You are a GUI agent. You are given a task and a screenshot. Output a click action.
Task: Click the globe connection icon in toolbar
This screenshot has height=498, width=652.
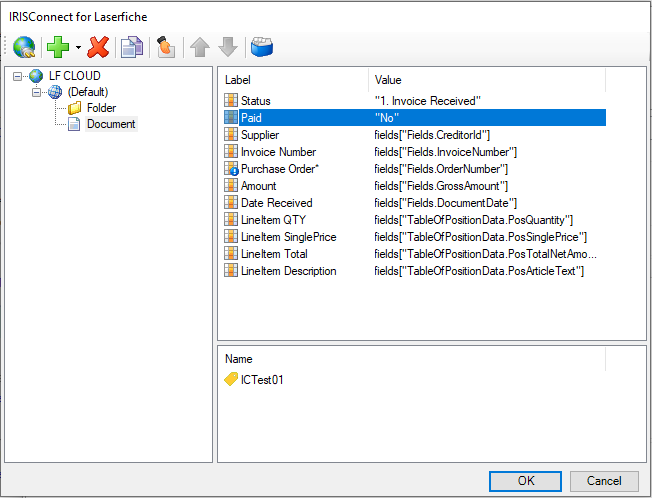pyautogui.click(x=25, y=47)
